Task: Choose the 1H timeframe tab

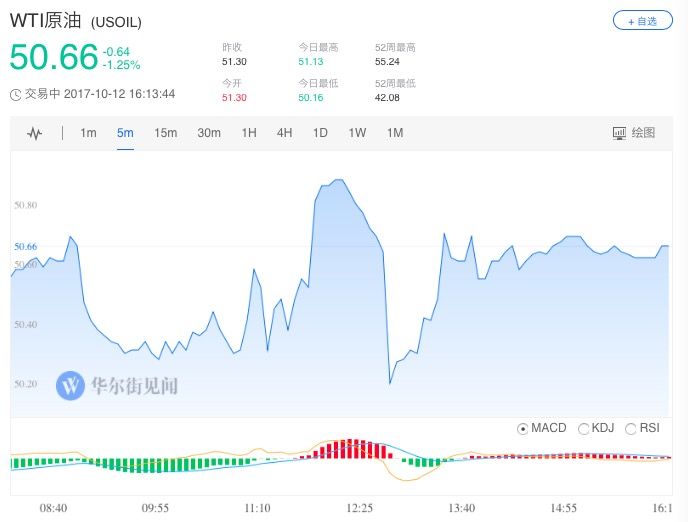Action: (x=249, y=133)
